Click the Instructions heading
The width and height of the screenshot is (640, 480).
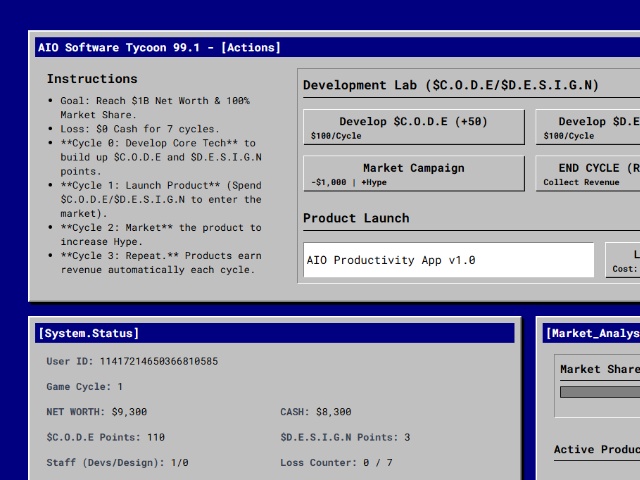point(92,79)
